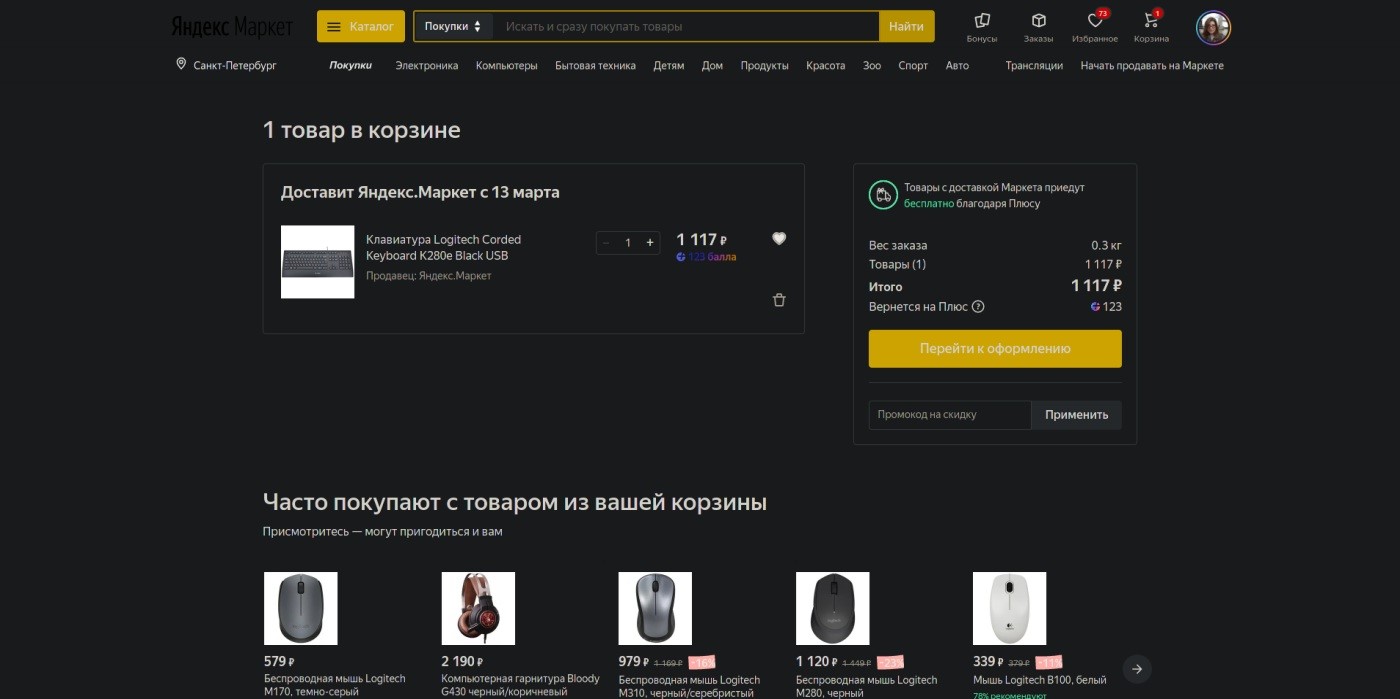Open Беспроводная мышь Logitech M170 title
The image size is (1400, 699).
pyautogui.click(x=335, y=685)
